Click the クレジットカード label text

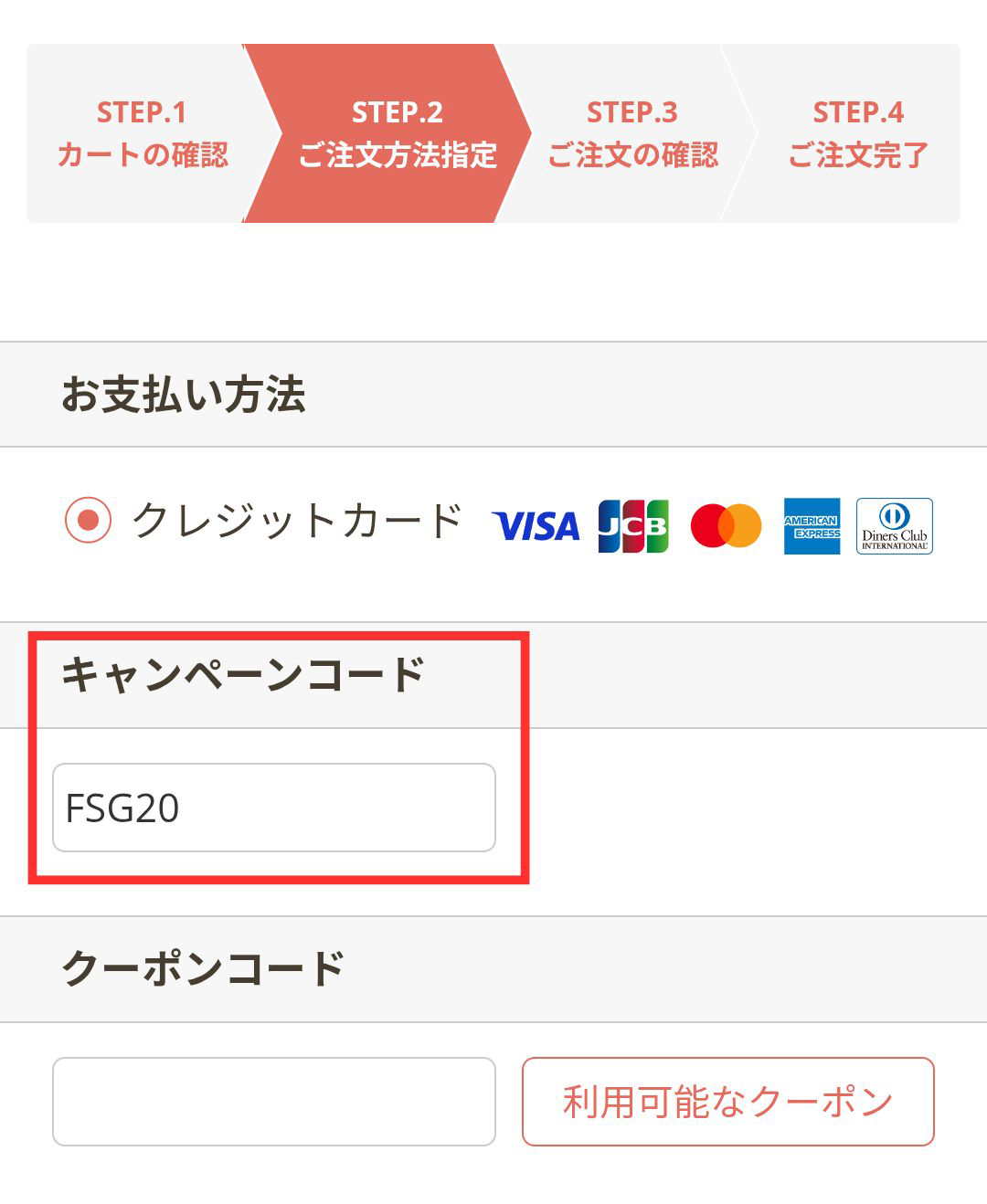[298, 521]
